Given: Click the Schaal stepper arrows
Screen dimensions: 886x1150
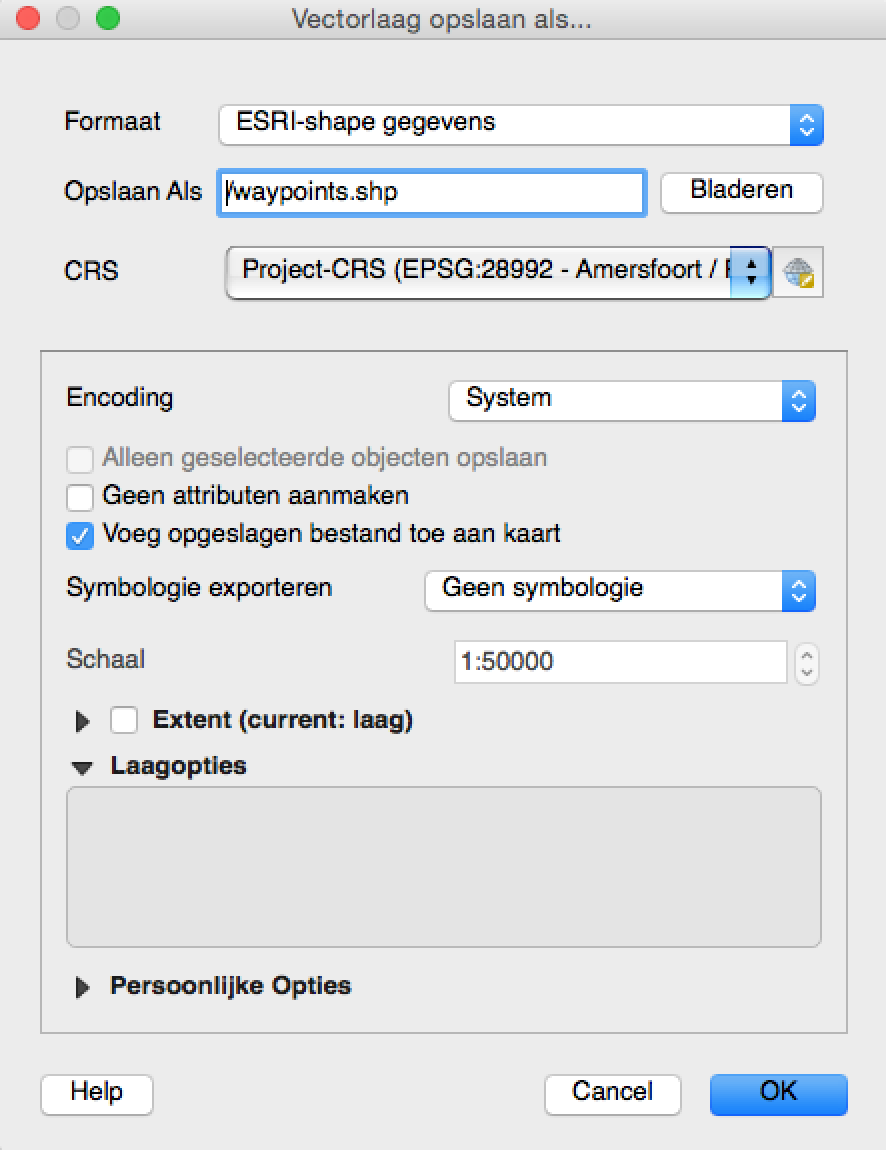Looking at the screenshot, I should [806, 663].
